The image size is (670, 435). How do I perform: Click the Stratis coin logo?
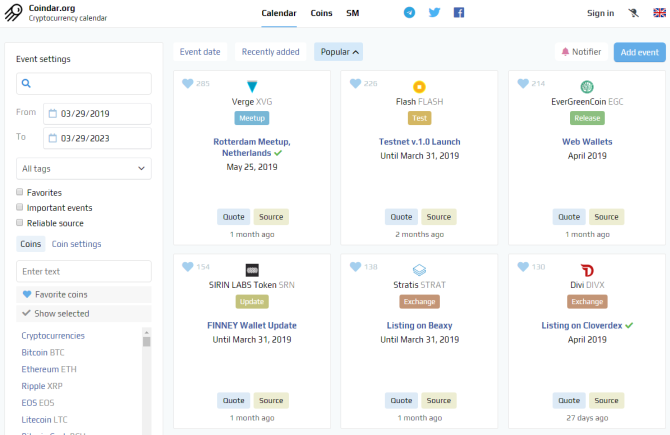coord(419,270)
